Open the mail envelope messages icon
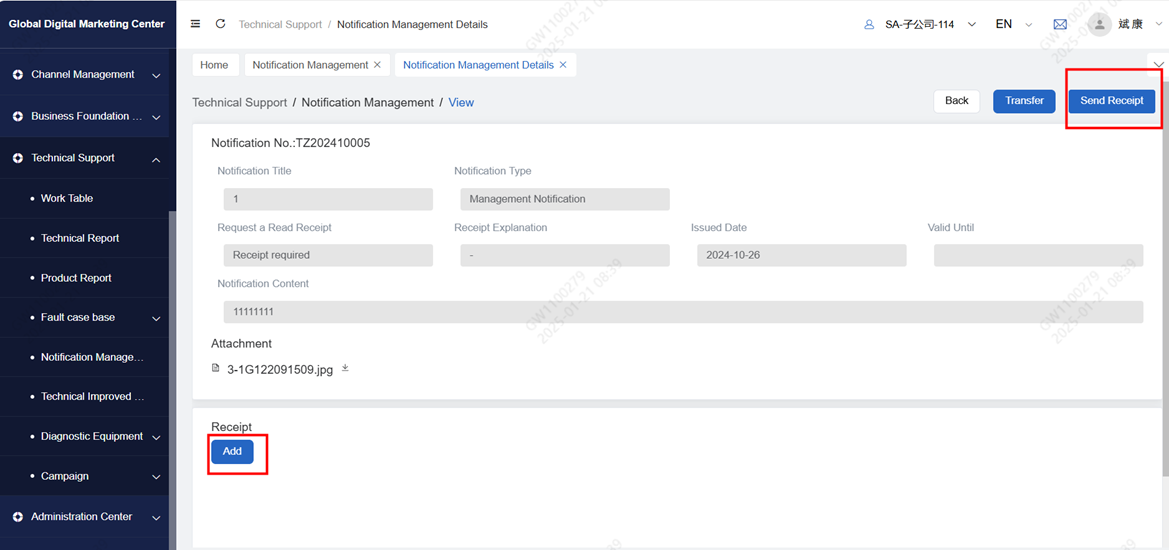The image size is (1169, 550). [x=1060, y=24]
